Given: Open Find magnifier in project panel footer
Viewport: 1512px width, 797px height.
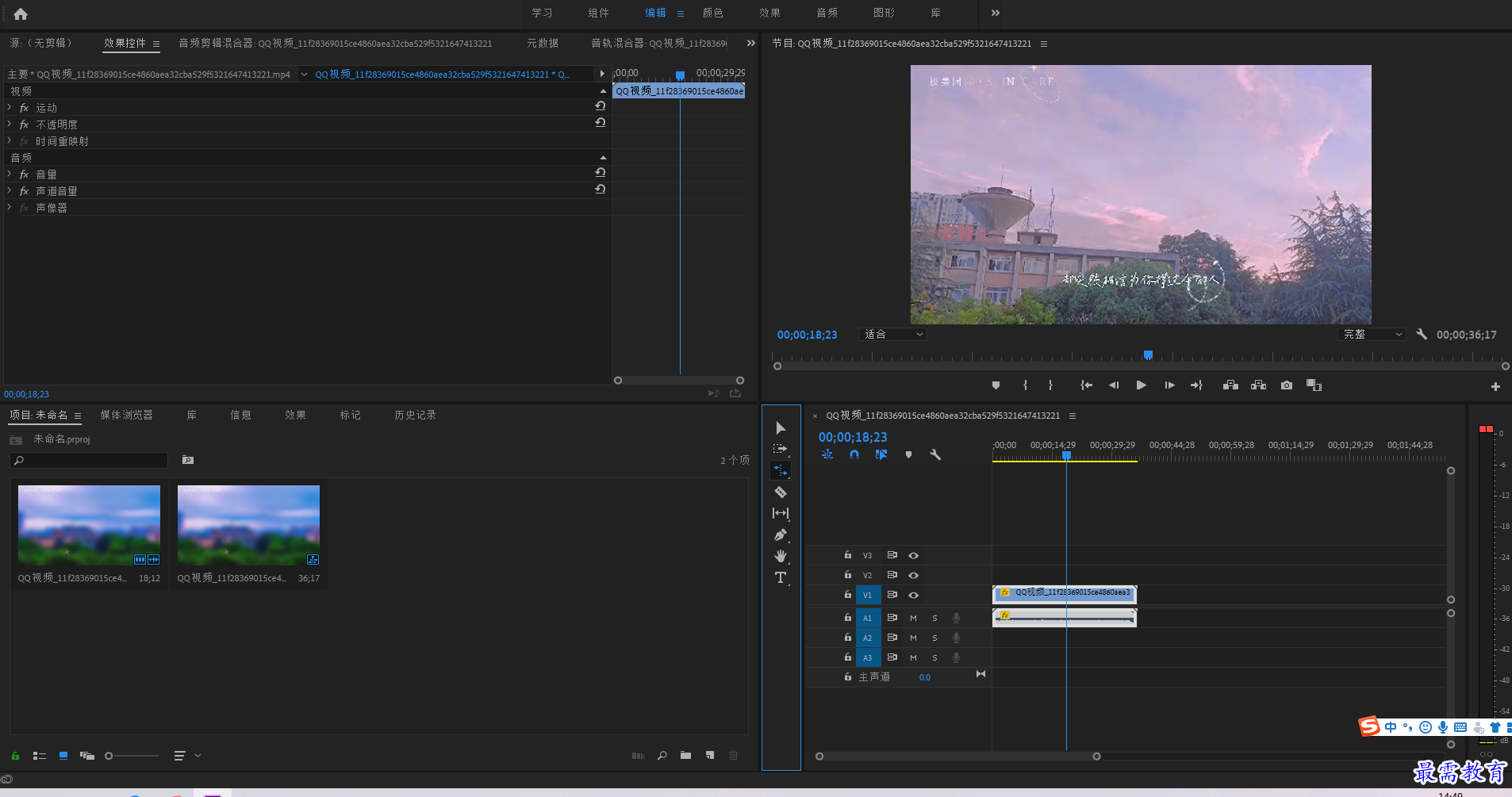Looking at the screenshot, I should coord(662,756).
